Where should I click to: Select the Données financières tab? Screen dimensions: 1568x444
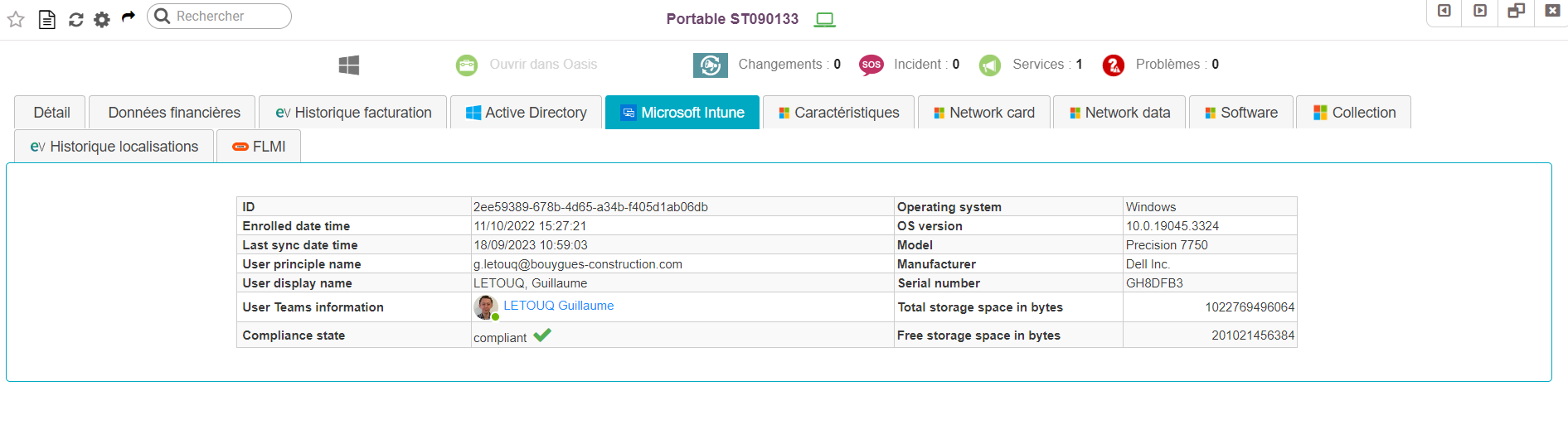[x=172, y=113]
